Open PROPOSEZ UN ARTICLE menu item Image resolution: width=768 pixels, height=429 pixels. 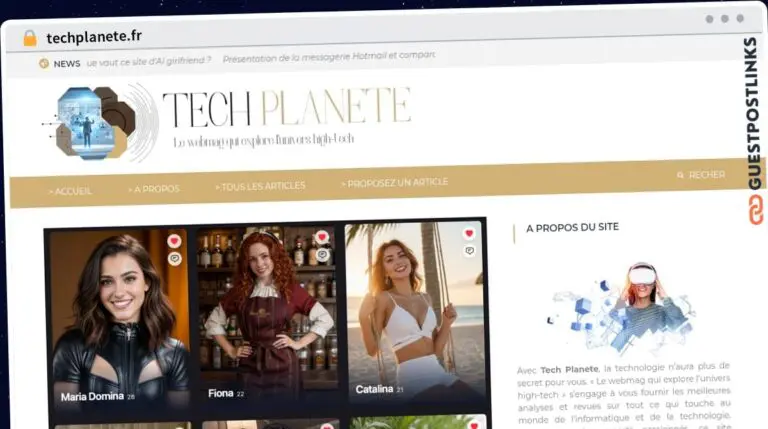pos(394,183)
